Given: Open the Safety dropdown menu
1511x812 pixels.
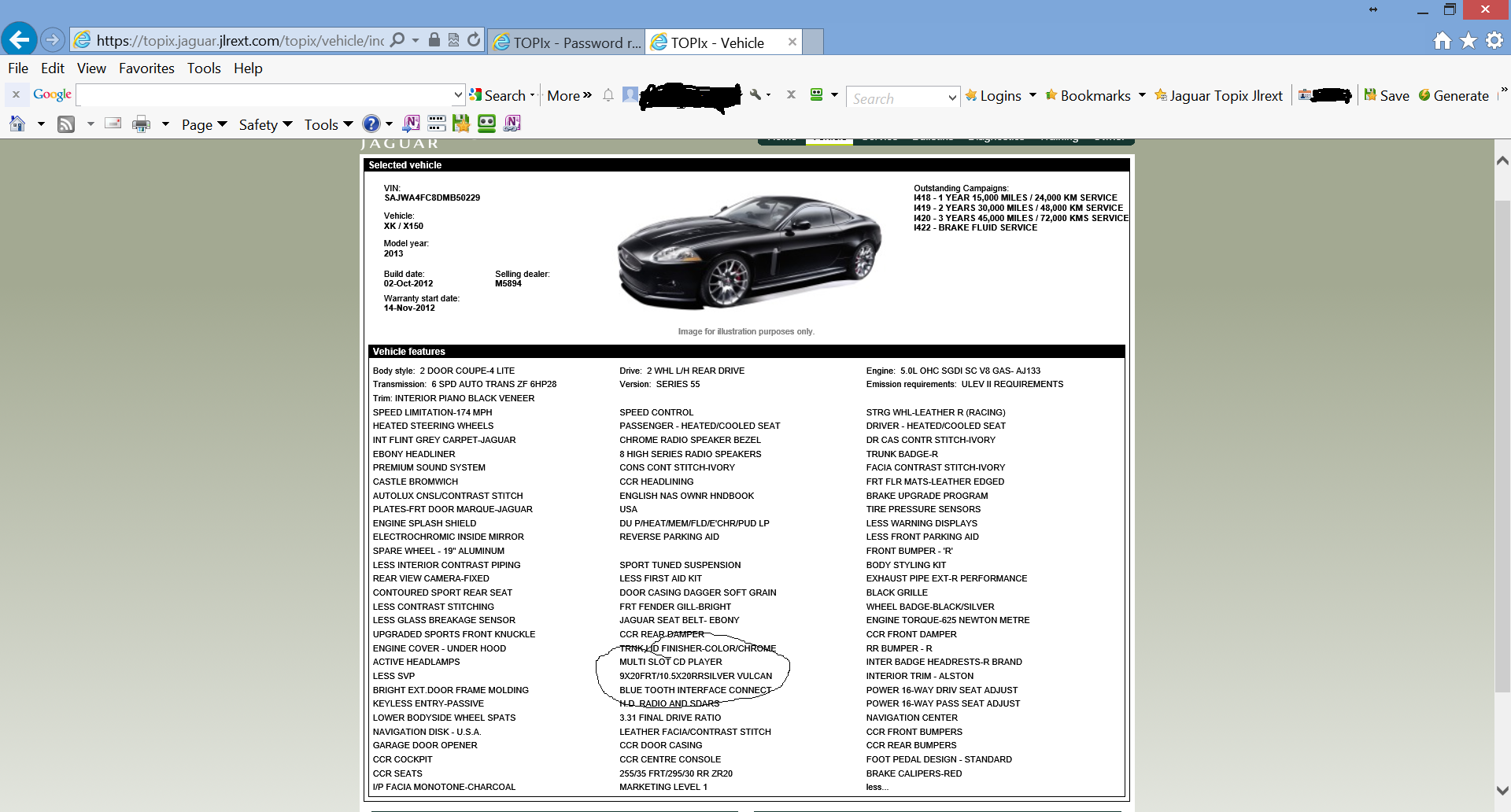Looking at the screenshot, I should click(265, 124).
